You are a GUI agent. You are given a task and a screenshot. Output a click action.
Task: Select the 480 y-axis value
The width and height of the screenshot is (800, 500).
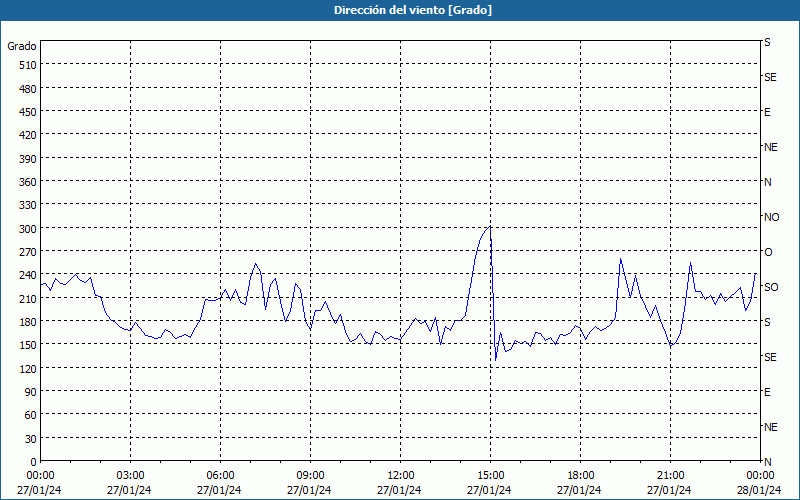point(28,88)
